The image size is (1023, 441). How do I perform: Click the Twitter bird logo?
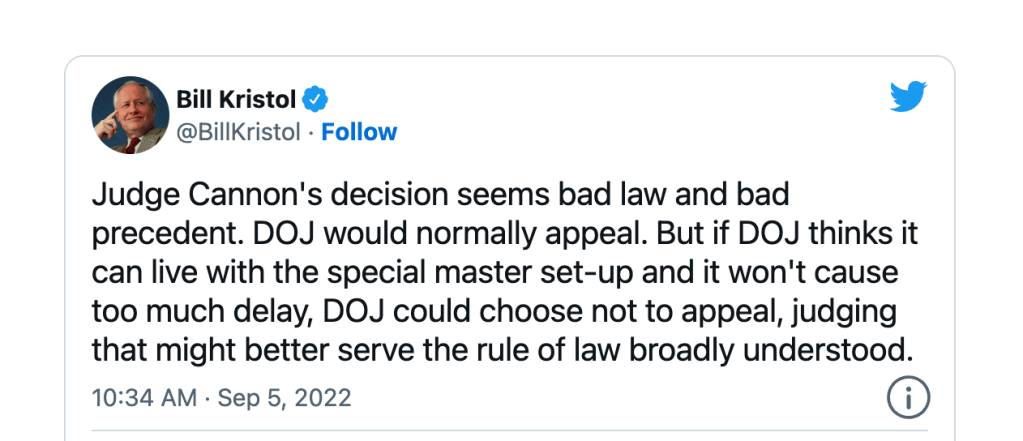pyautogui.click(x=908, y=97)
